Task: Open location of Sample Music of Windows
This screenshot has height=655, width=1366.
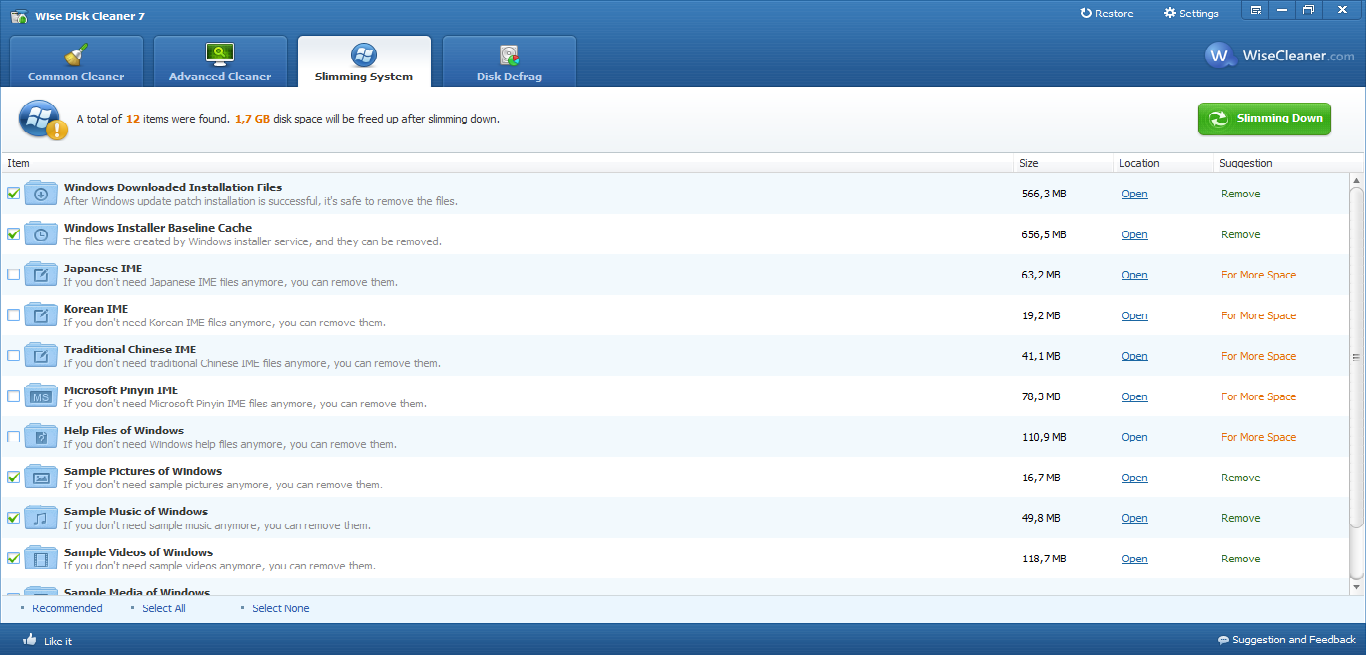Action: point(1134,518)
